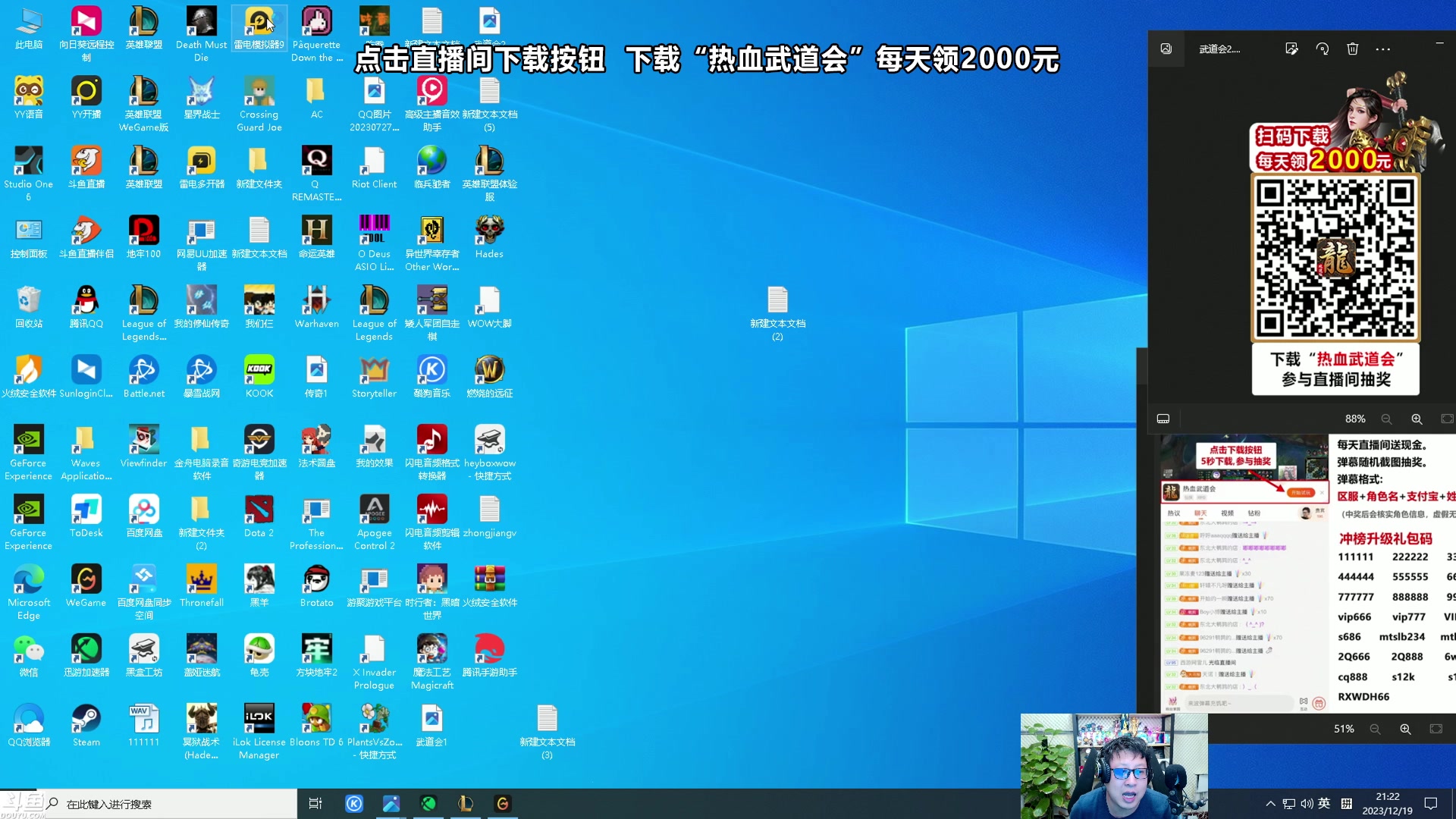This screenshot has width=1456, height=819.
Task: Delete the current photo in Photos
Action: click(1352, 49)
